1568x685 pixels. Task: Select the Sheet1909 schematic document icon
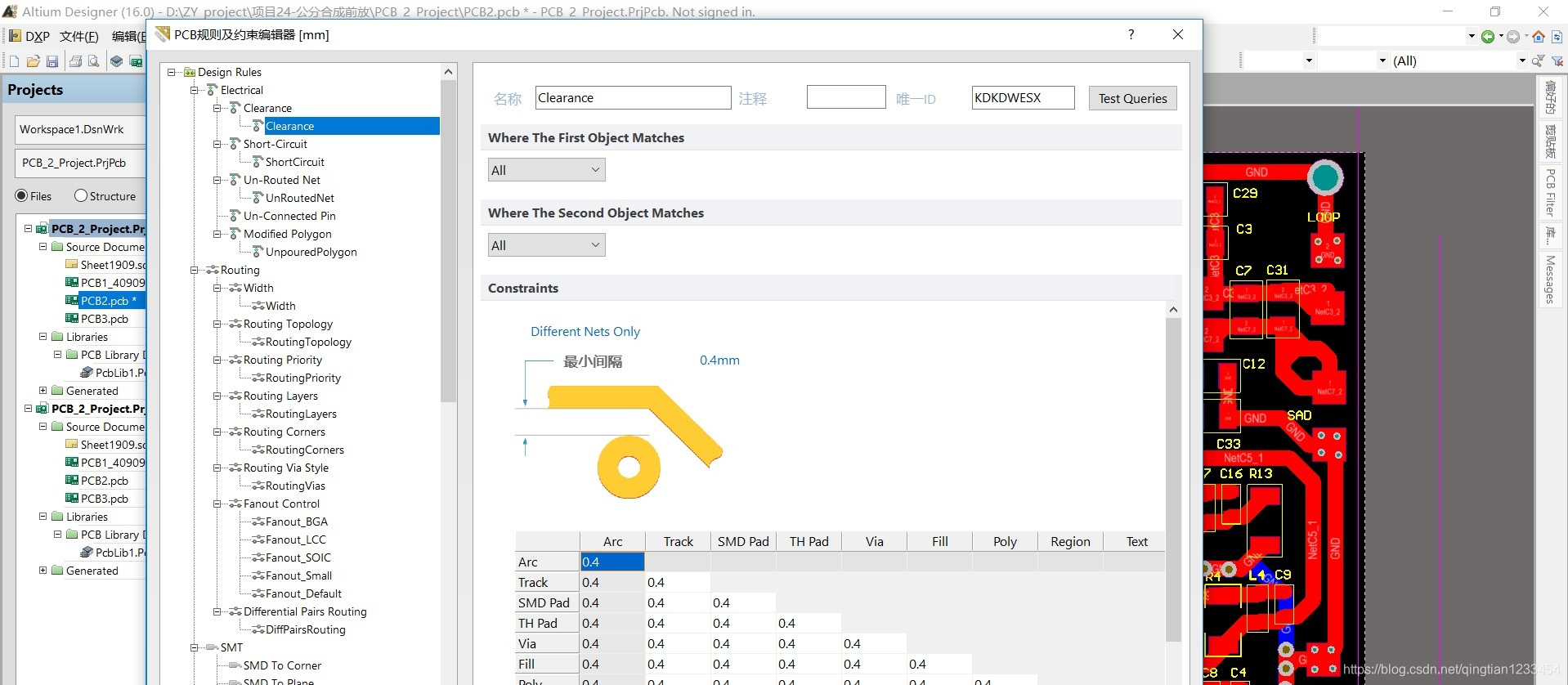tap(72, 265)
